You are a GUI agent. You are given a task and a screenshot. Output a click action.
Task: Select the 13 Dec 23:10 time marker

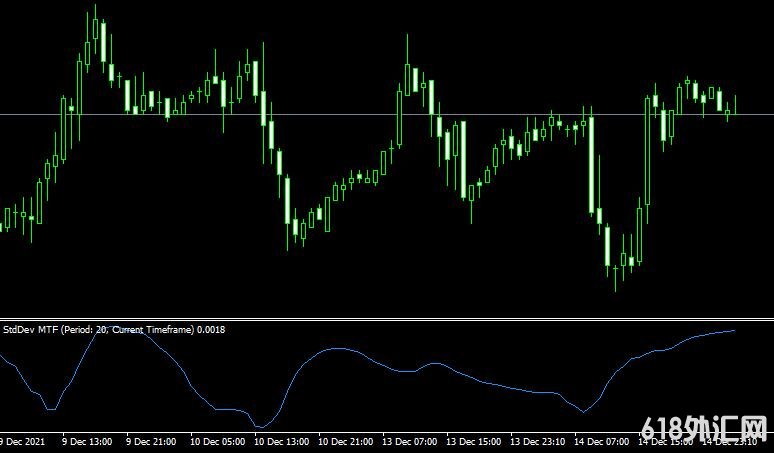(540, 441)
